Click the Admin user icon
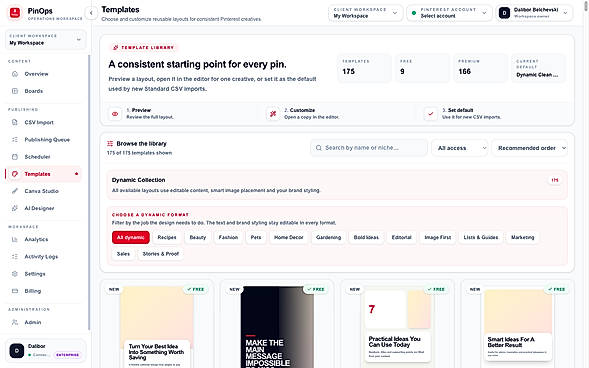 15,322
